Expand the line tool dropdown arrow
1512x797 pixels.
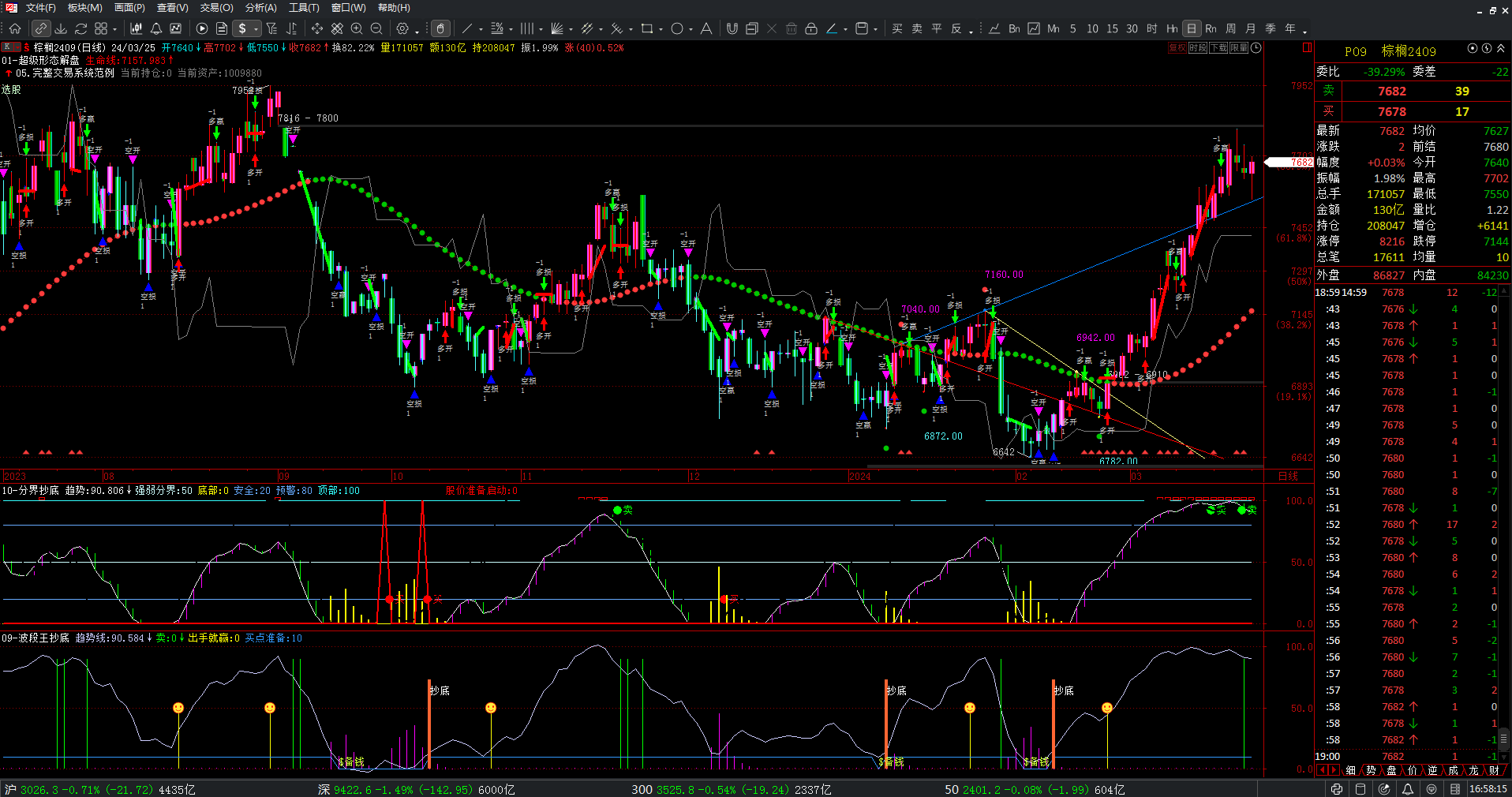coord(481,30)
